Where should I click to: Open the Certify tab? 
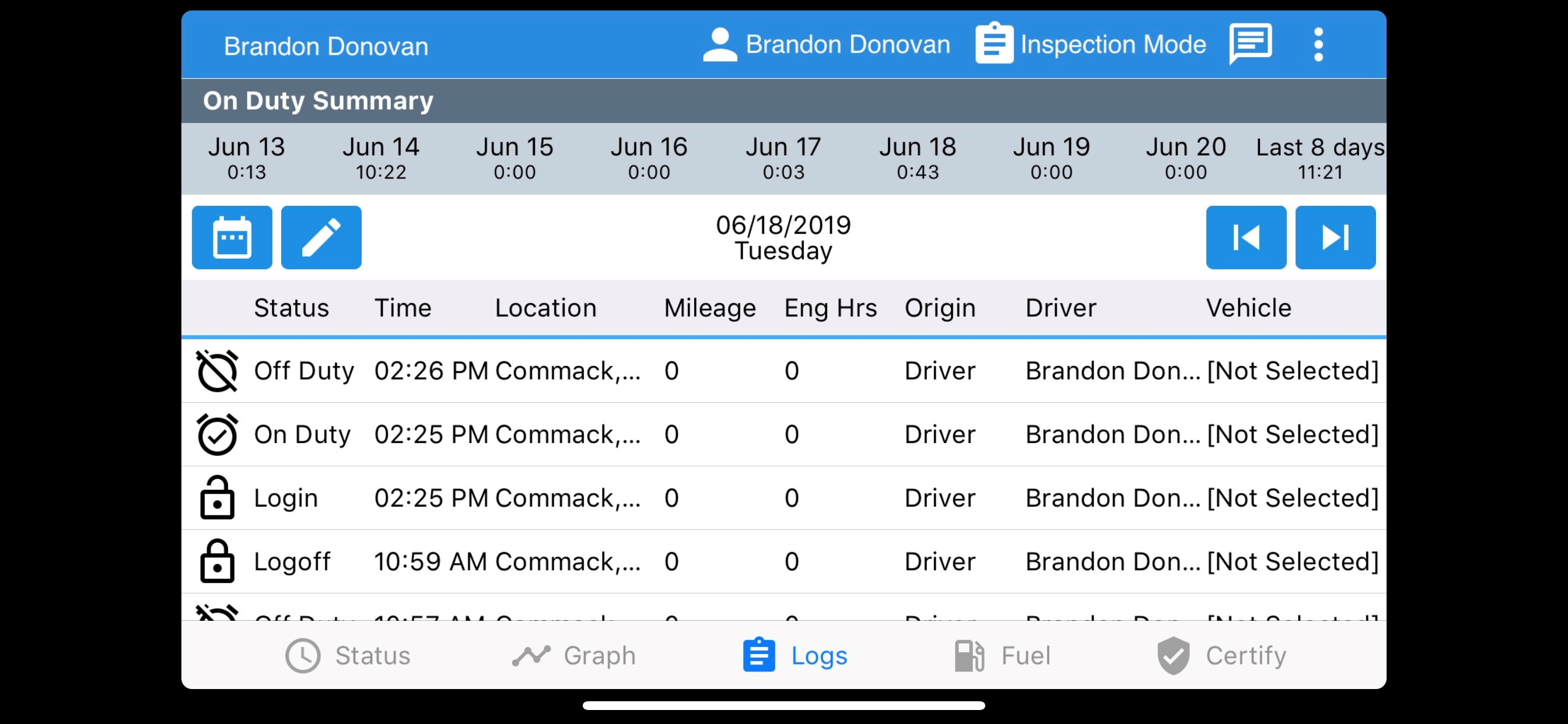point(1221,655)
